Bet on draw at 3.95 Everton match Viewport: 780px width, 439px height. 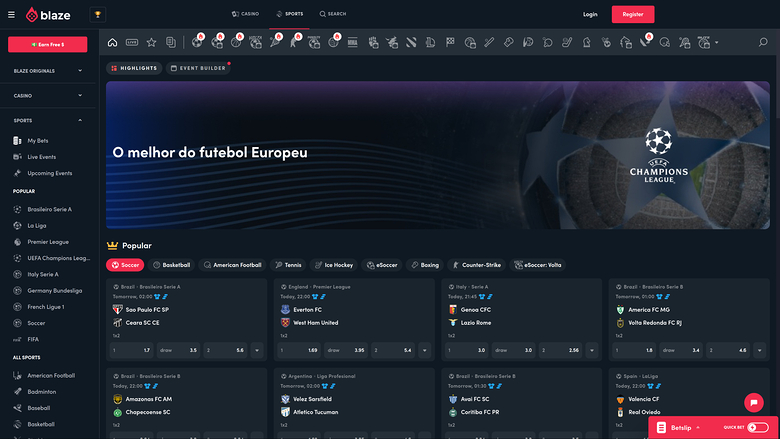click(346, 350)
